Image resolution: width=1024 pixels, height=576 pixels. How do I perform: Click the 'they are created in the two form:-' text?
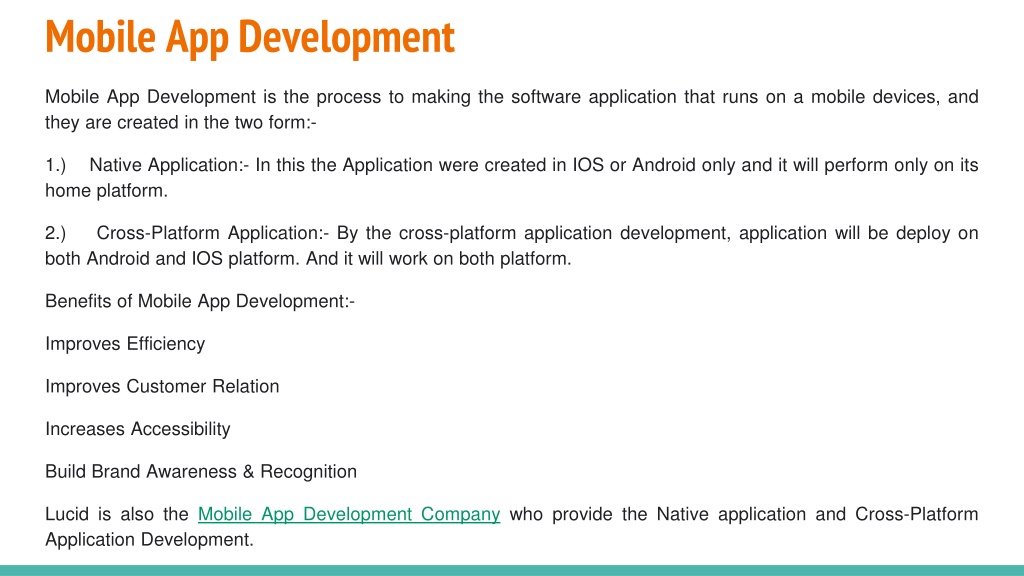pos(181,122)
